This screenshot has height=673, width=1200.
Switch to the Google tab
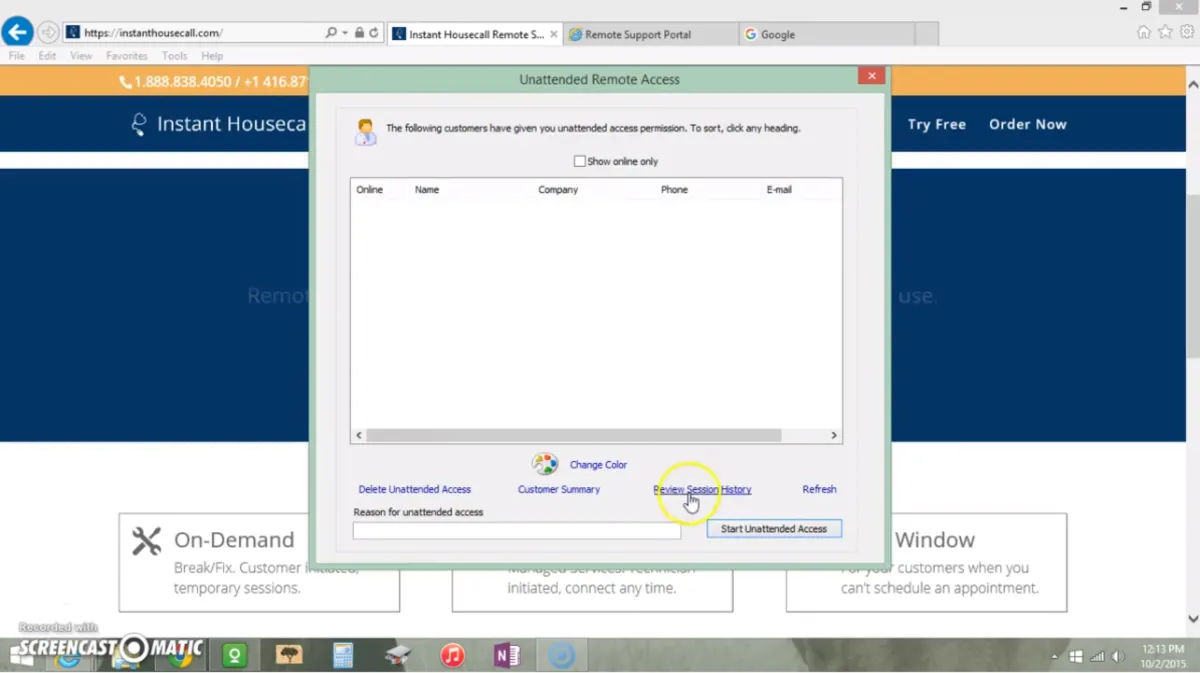(x=827, y=34)
